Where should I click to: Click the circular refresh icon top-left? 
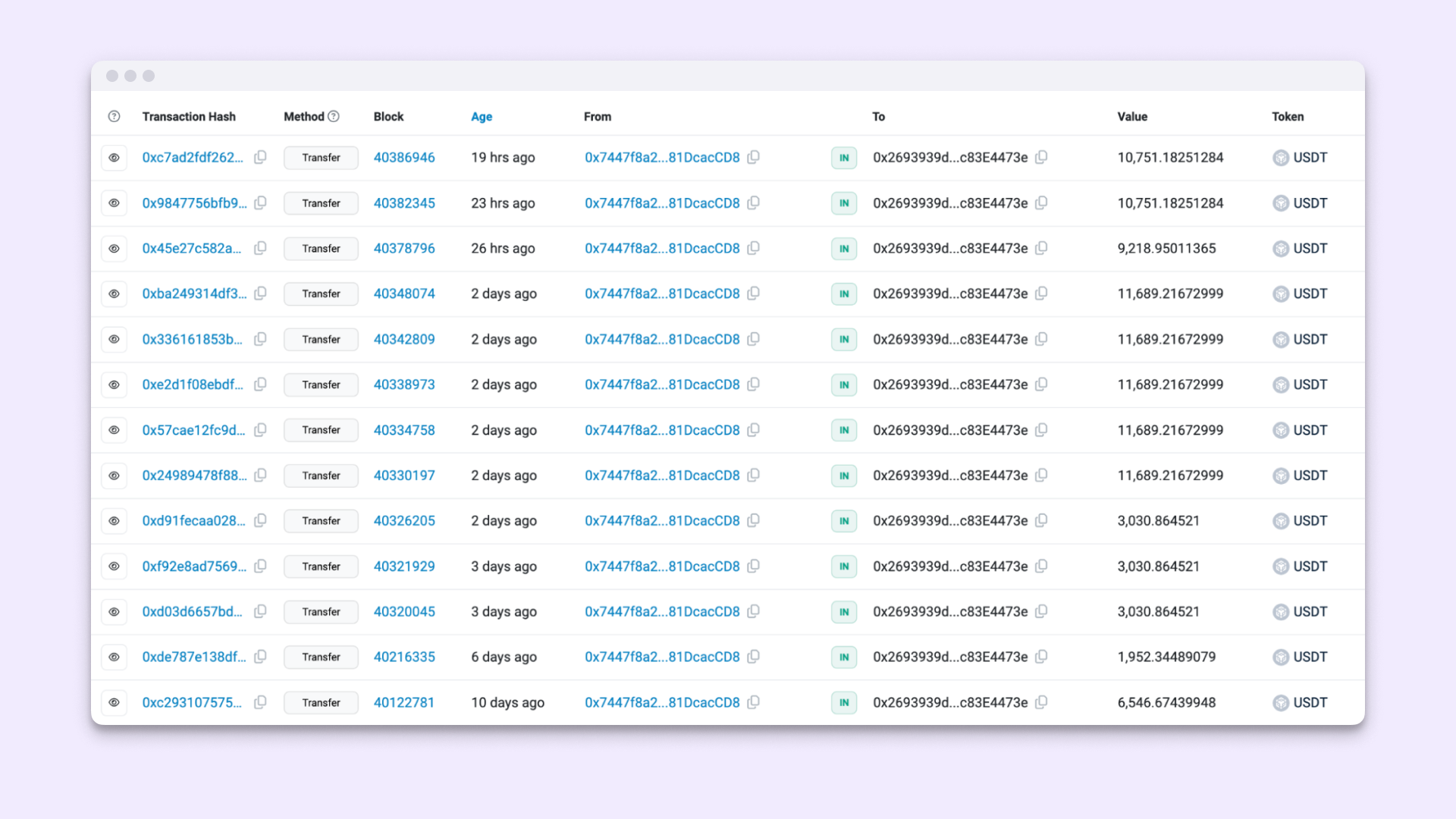114,116
